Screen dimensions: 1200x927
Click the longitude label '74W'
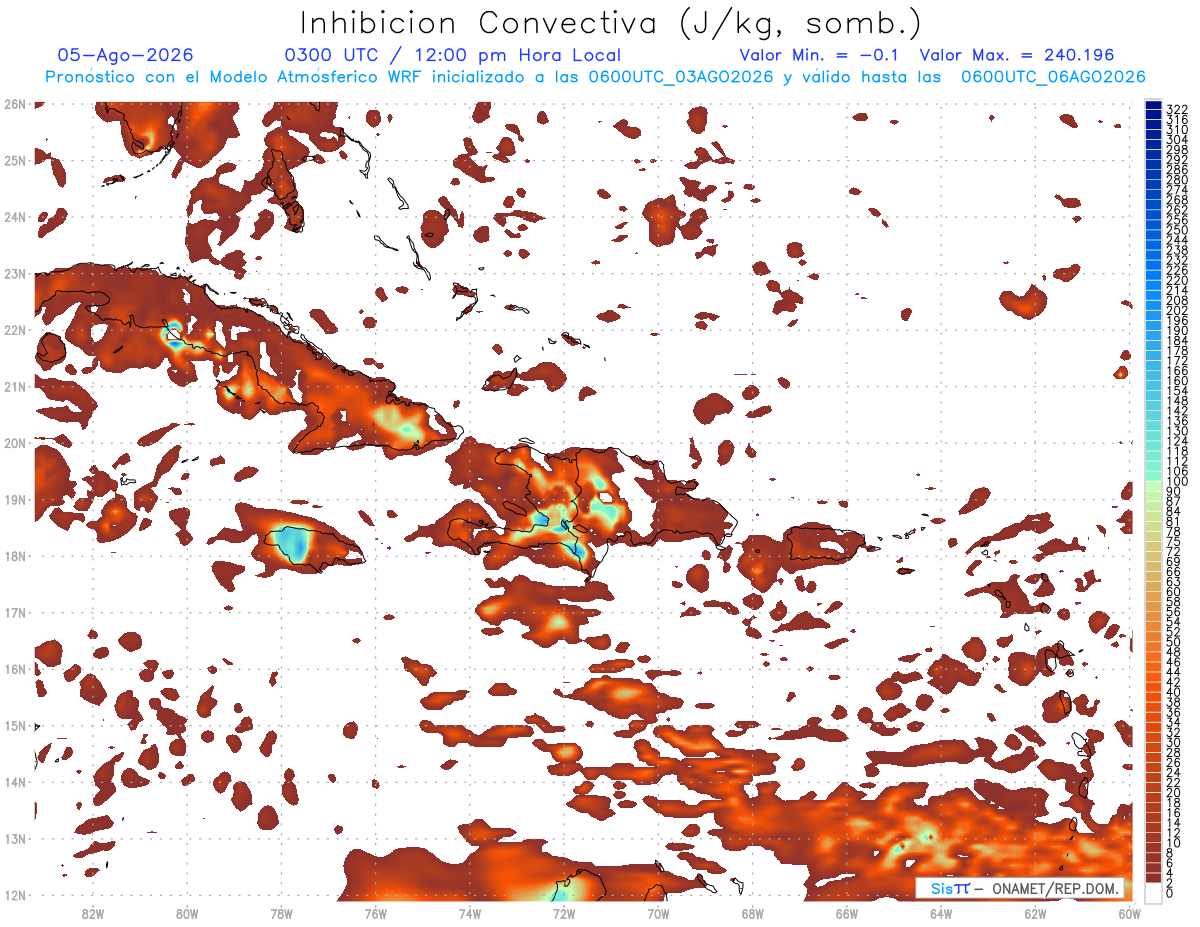[x=469, y=913]
